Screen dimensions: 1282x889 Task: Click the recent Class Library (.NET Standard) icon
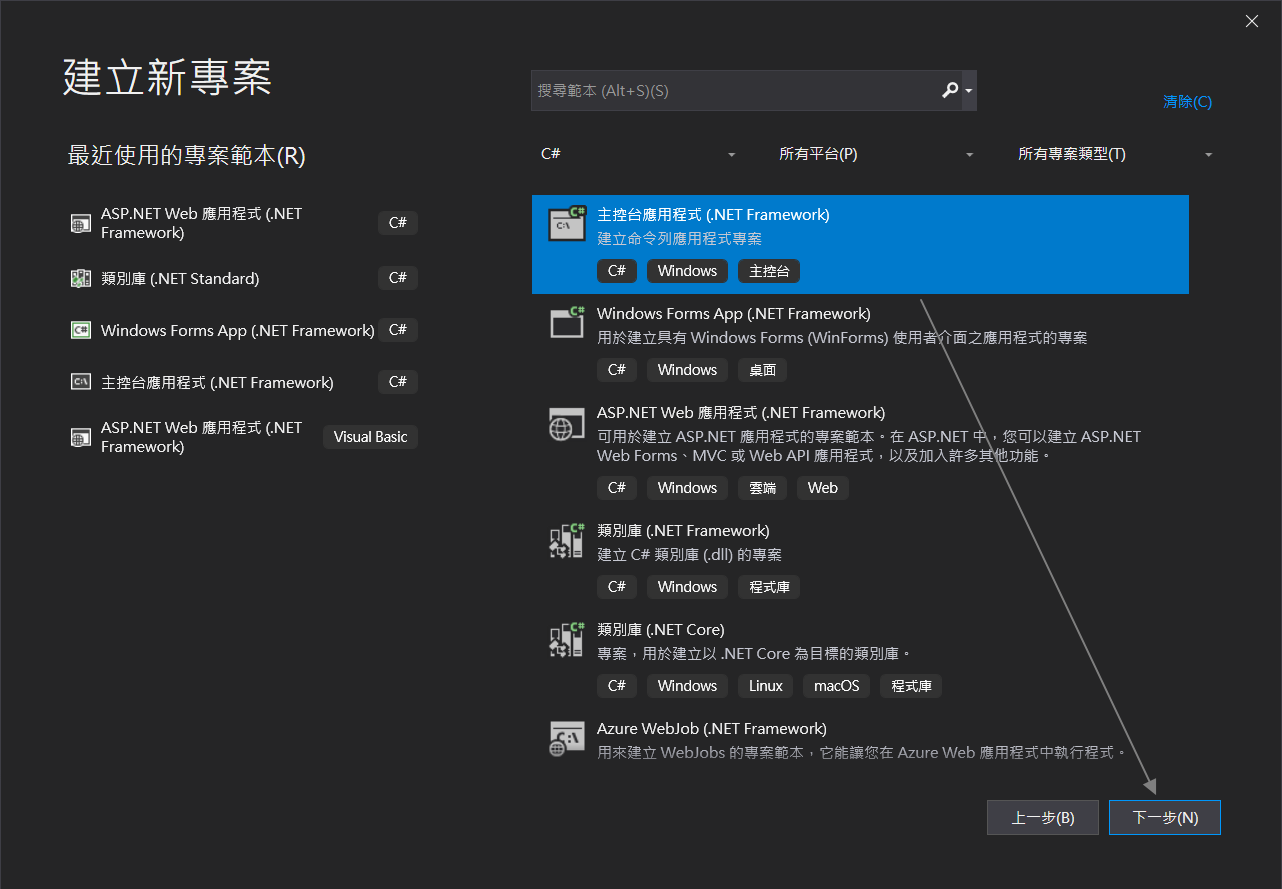pyautogui.click(x=81, y=279)
